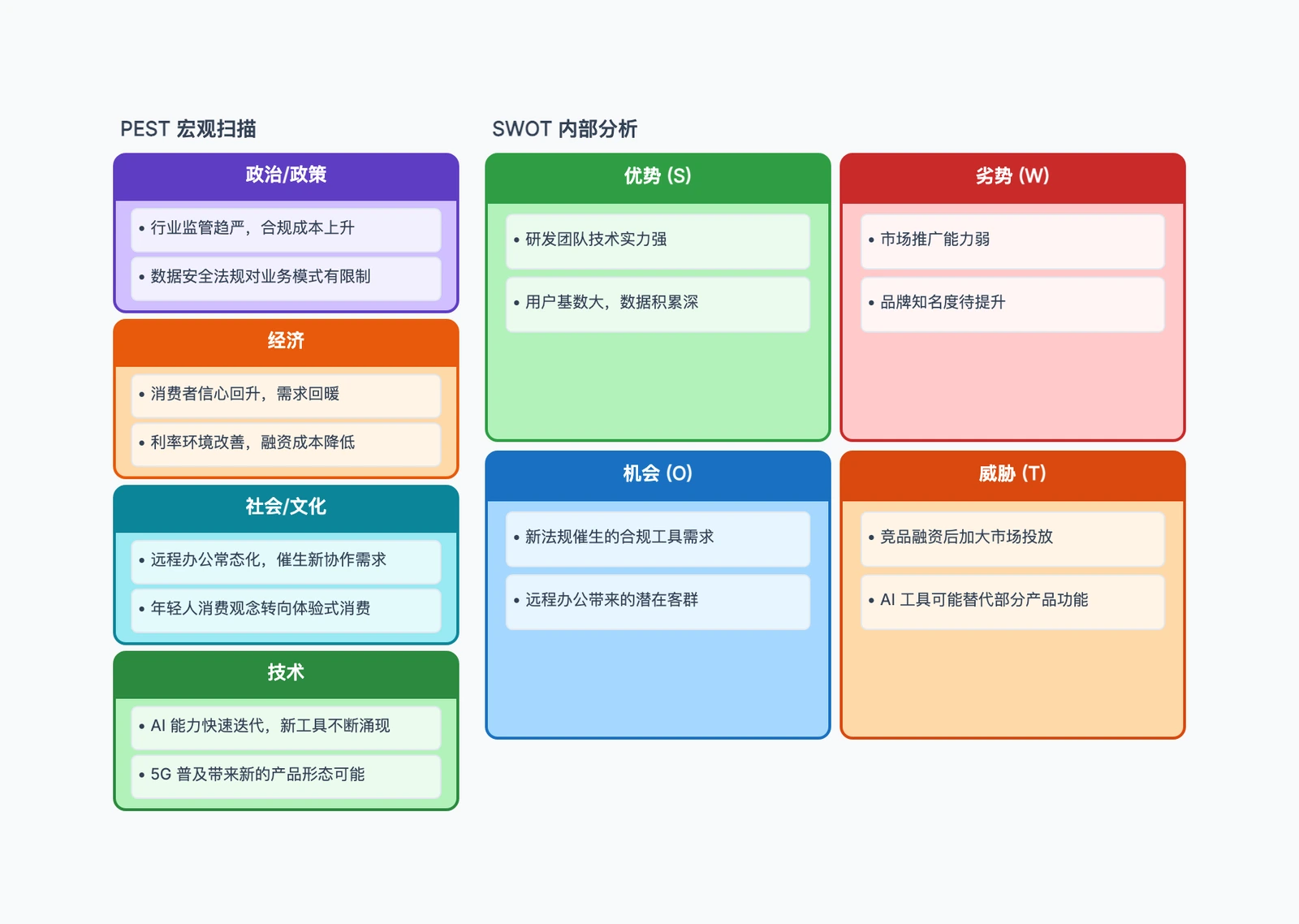Viewport: 1299px width, 924px height.
Task: Click item "AI 能力快速迭代，新工具不断涌现"
Action: pos(286,727)
